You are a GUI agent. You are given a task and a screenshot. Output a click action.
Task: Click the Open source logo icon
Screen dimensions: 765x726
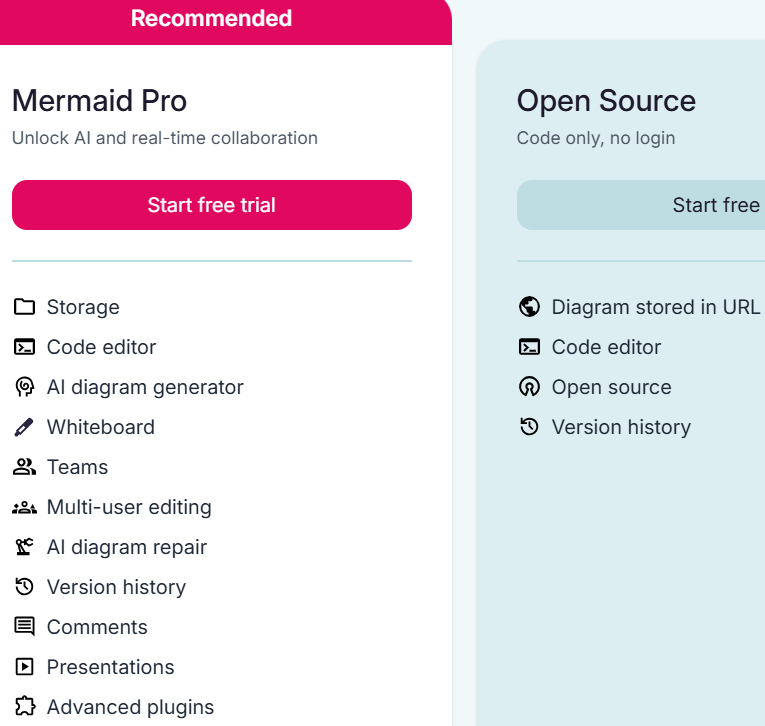tap(529, 387)
